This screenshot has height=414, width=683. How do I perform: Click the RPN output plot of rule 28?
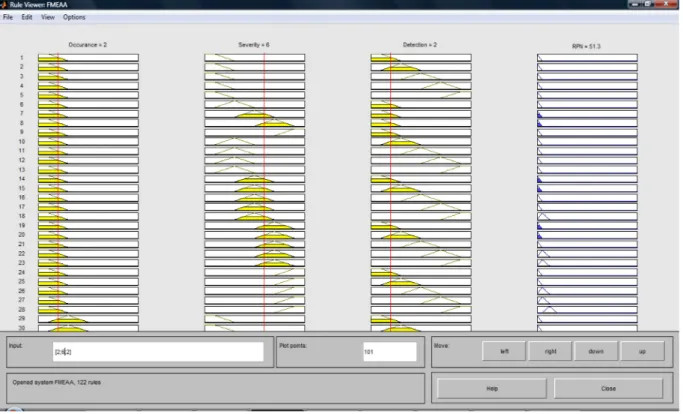[x=589, y=311]
